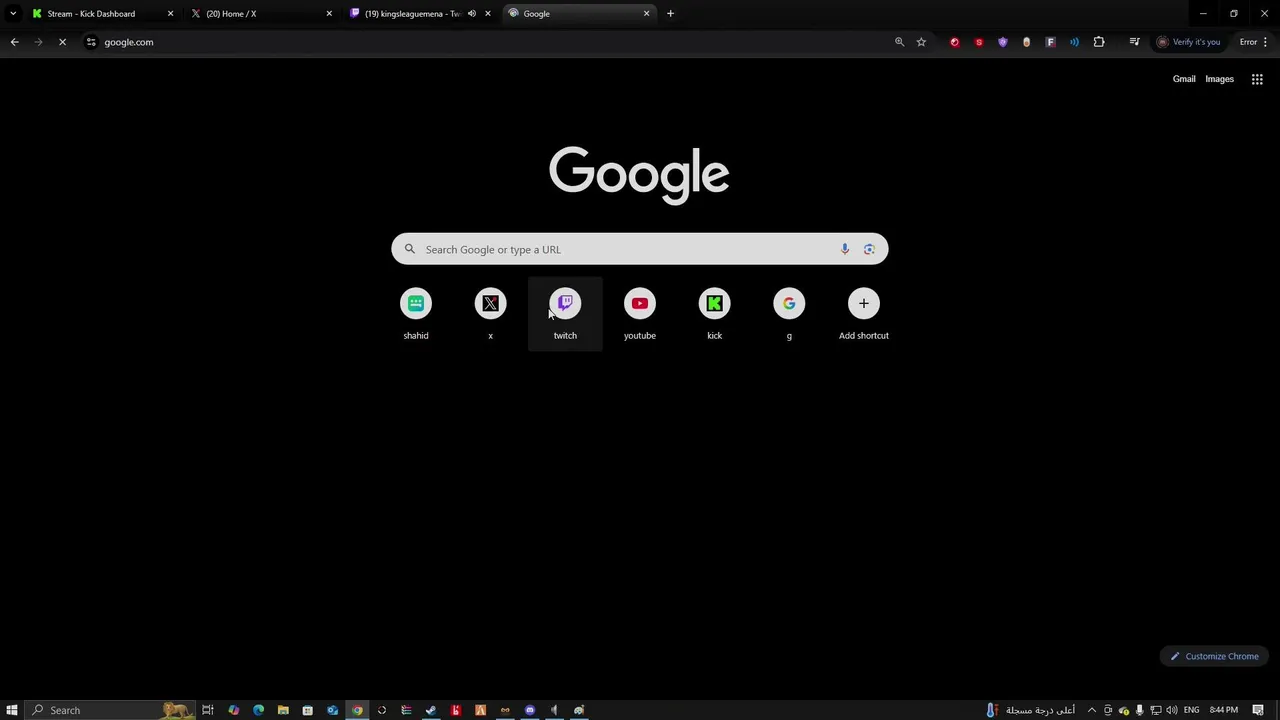Image resolution: width=1280 pixels, height=720 pixels.
Task: Open the shahid shortcut tile
Action: click(416, 314)
